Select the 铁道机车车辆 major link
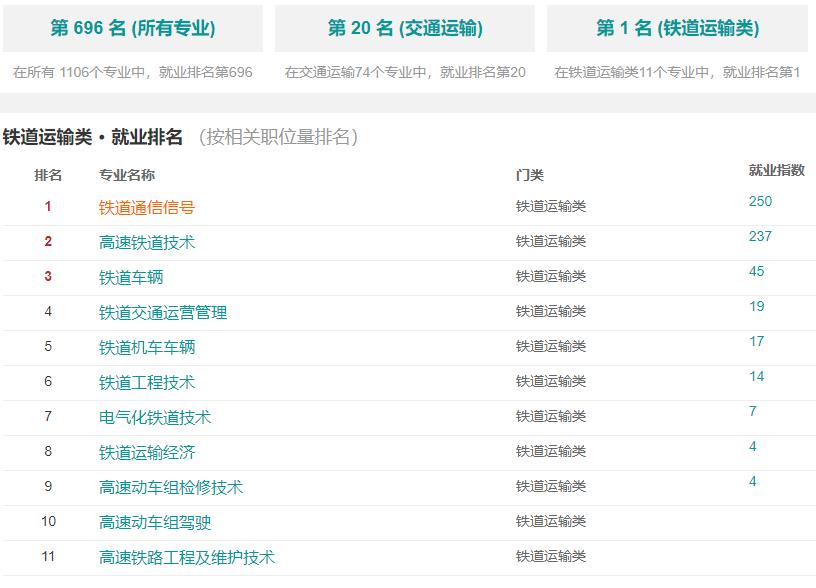 pyautogui.click(x=146, y=348)
